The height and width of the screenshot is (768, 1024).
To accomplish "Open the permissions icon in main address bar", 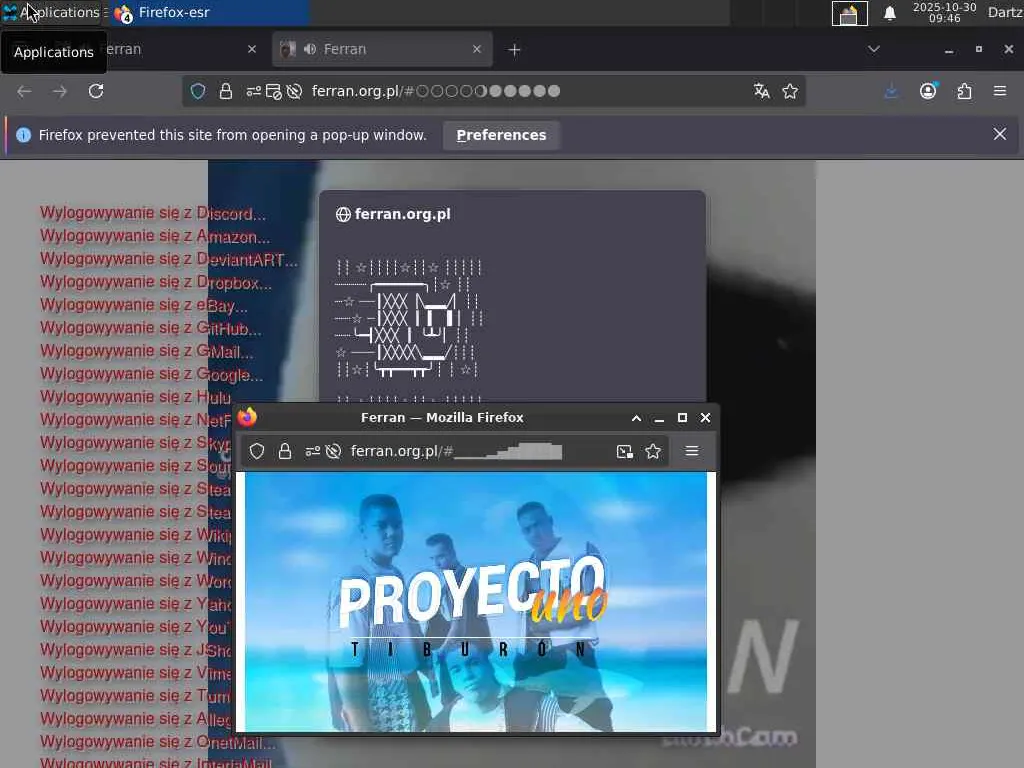I will 253,91.
